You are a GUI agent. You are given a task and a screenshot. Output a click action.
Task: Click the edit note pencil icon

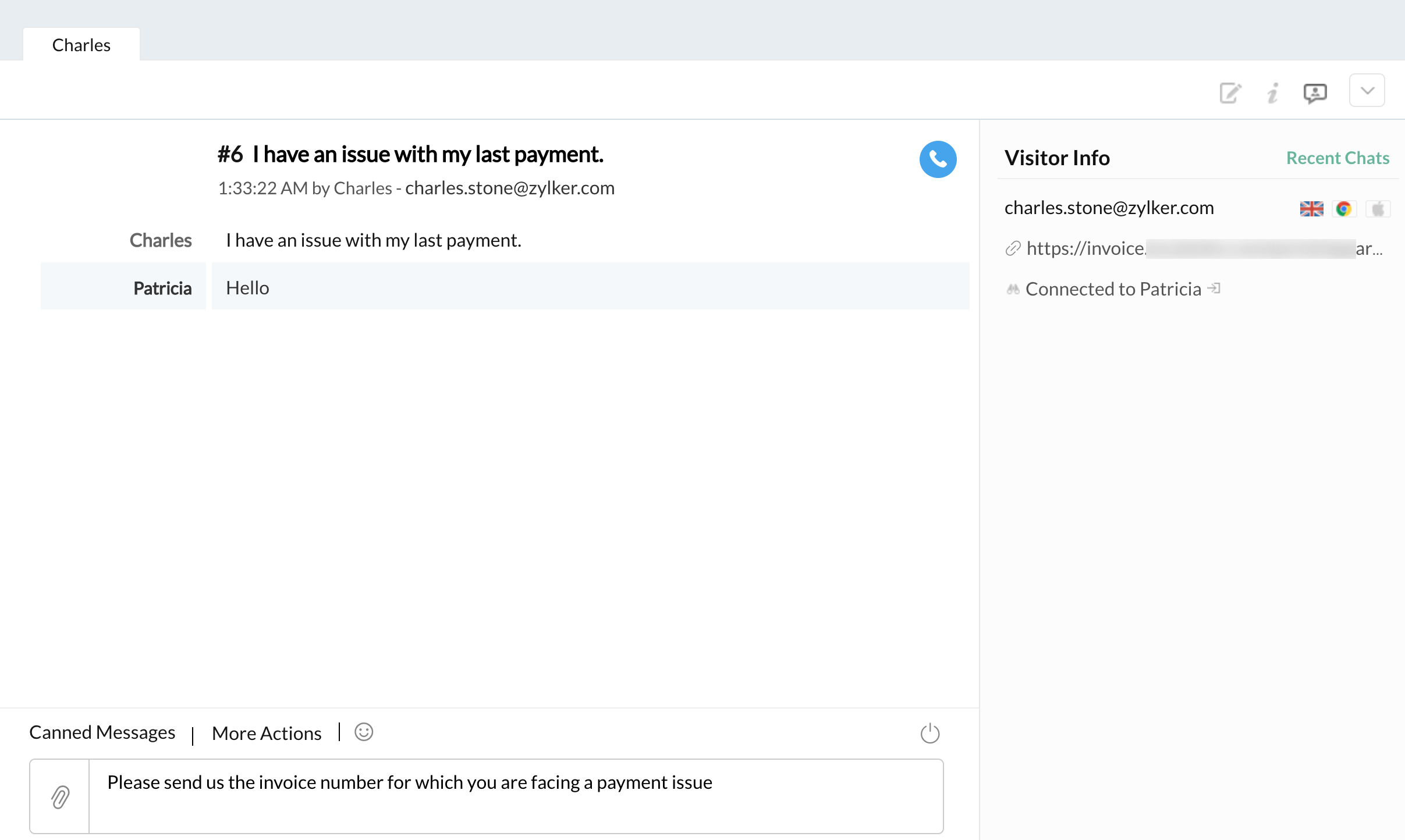(1230, 93)
